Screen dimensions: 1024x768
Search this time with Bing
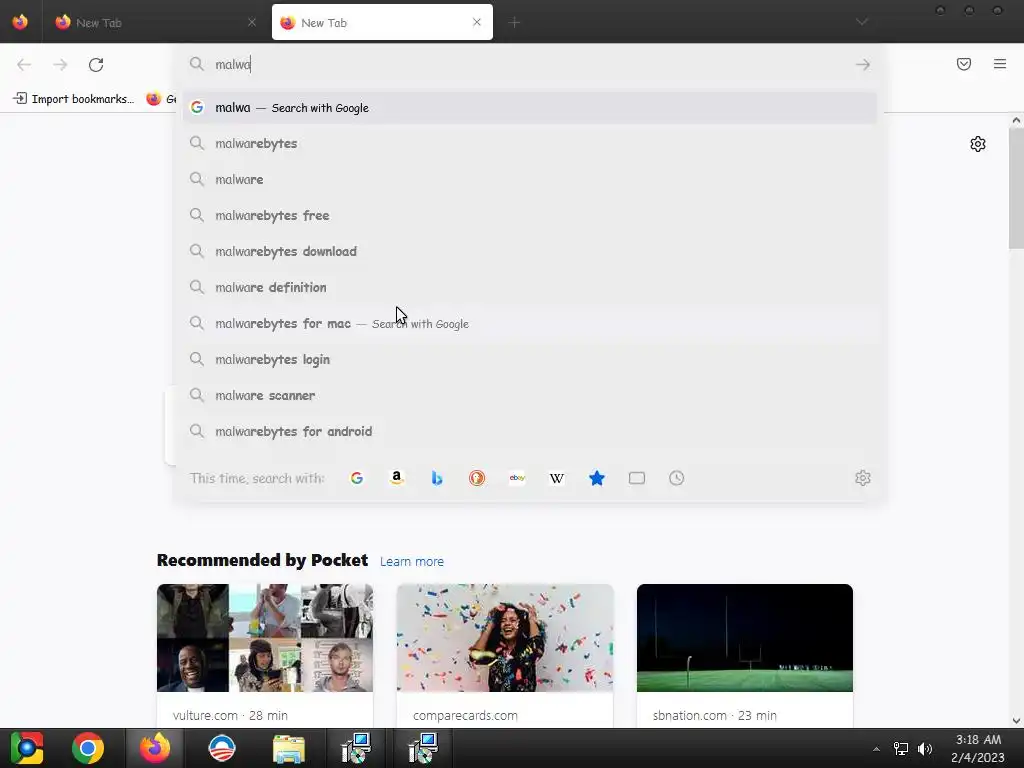(x=437, y=478)
